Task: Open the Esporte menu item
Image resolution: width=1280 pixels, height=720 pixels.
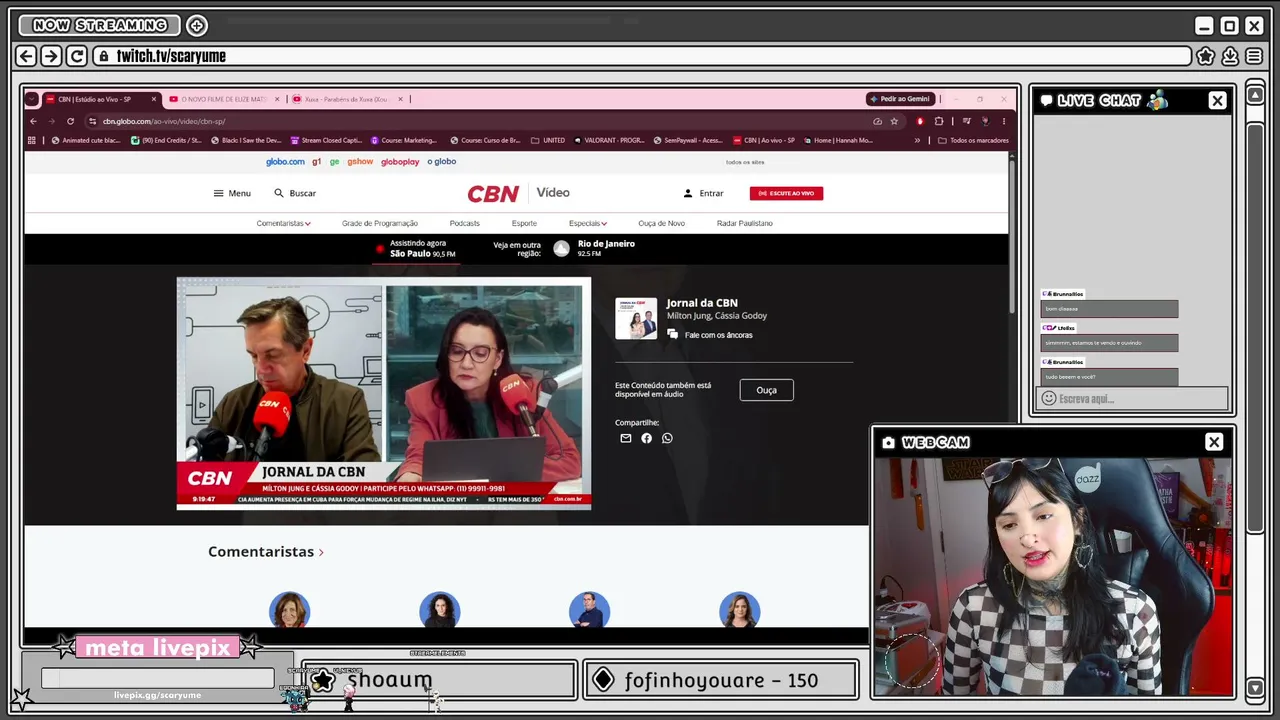Action: [x=524, y=224]
